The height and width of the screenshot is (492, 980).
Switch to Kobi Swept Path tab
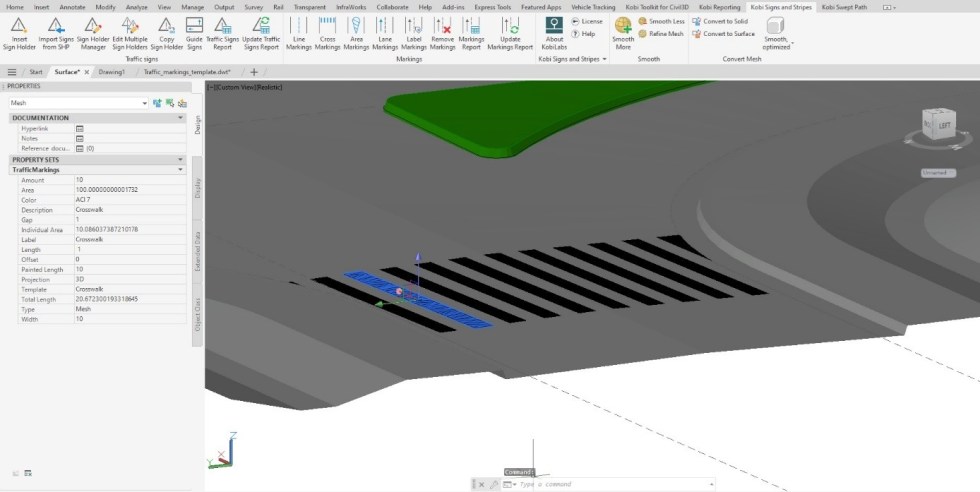click(844, 8)
